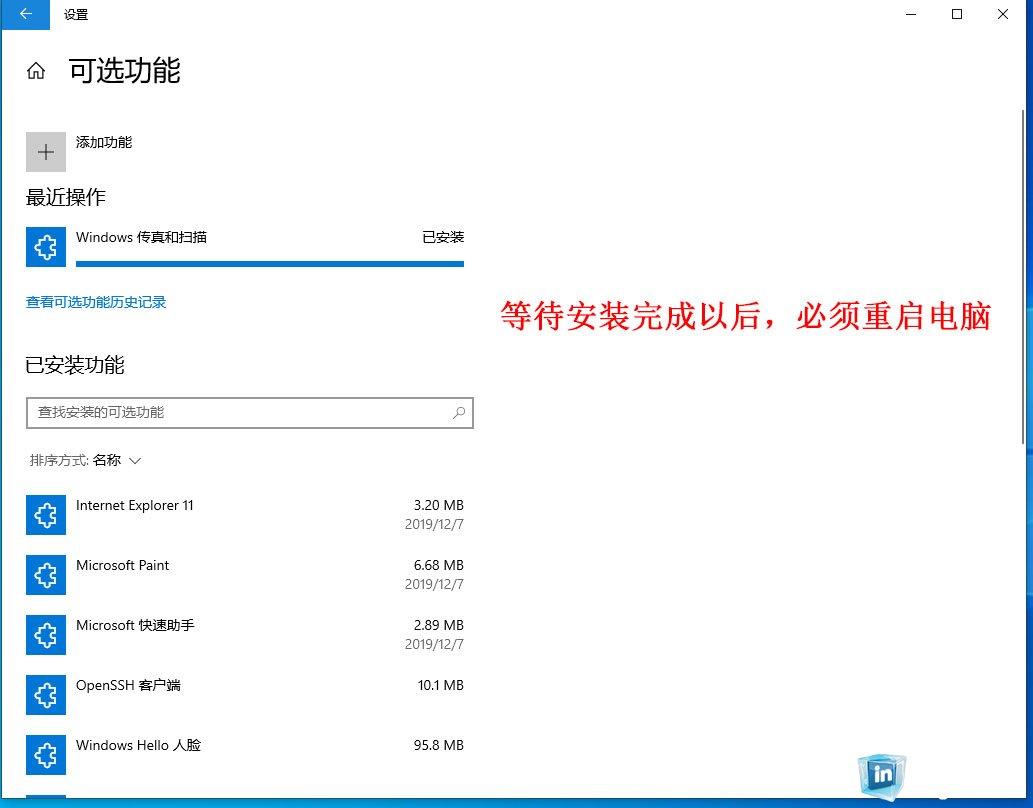Viewport: 1033px width, 808px height.
Task: Click the 添加功能 label
Action: pos(104,142)
